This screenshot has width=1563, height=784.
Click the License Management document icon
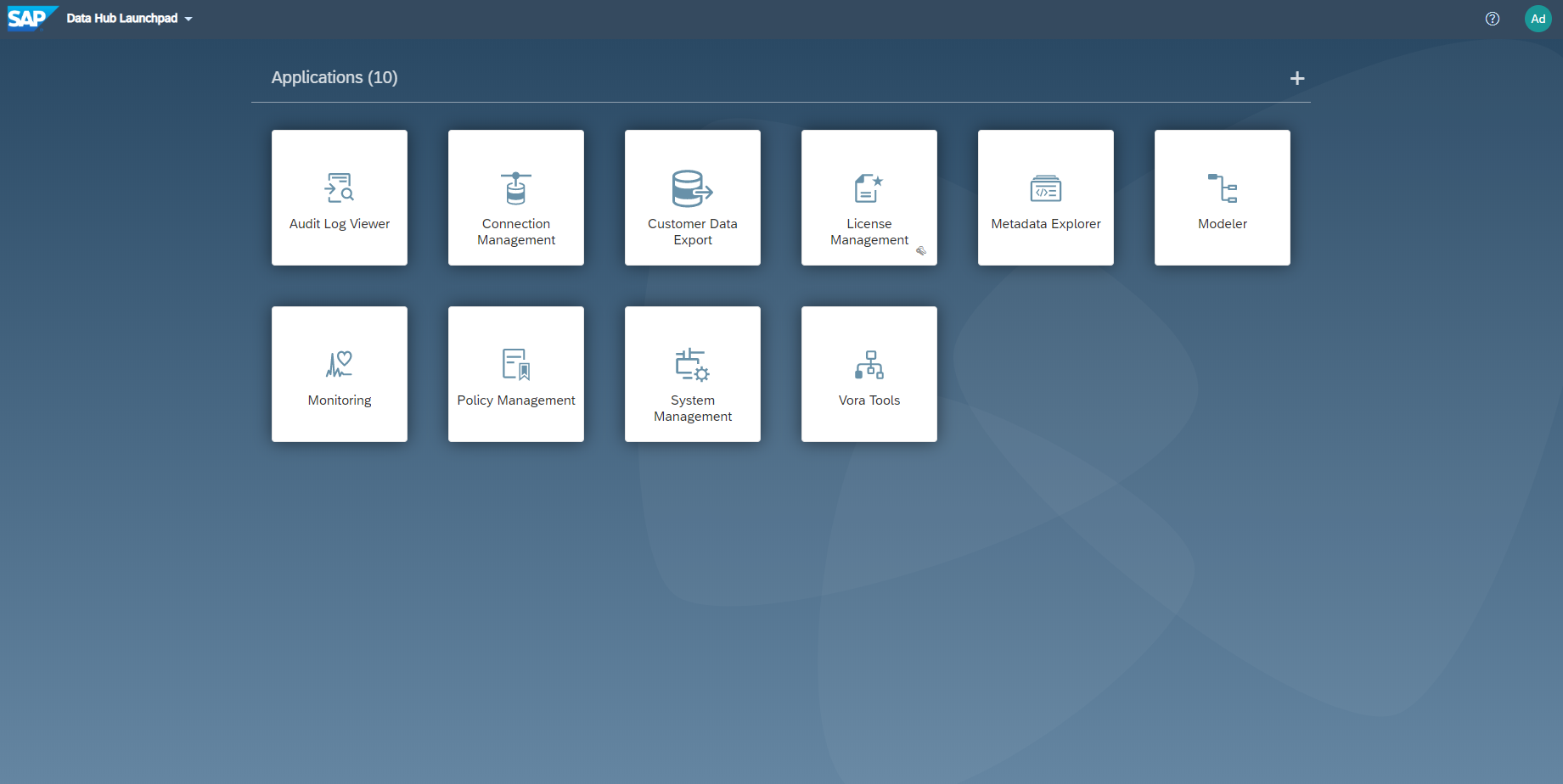(869, 188)
